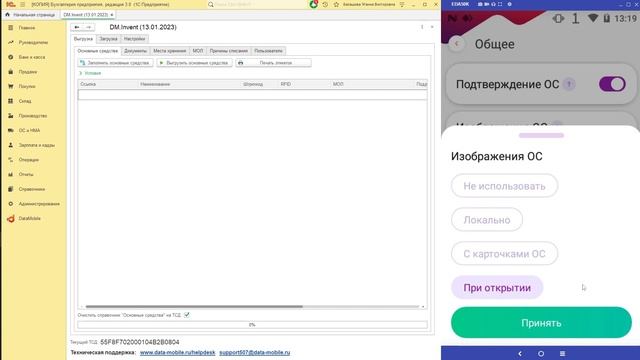The width and height of the screenshot is (640, 360).
Task: Click the Покупки cart icon in the sidebar
Action: click(11, 87)
